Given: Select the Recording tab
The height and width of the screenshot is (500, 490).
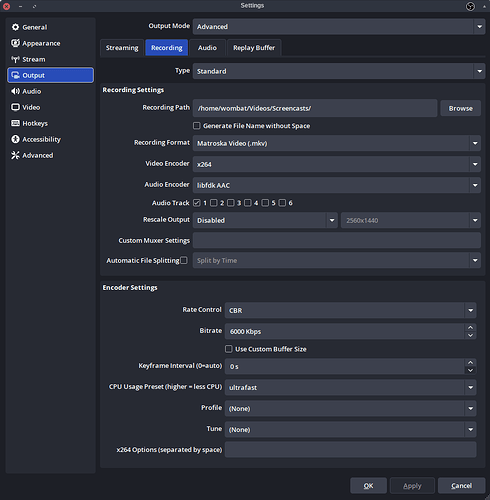Looking at the screenshot, I should 167,48.
